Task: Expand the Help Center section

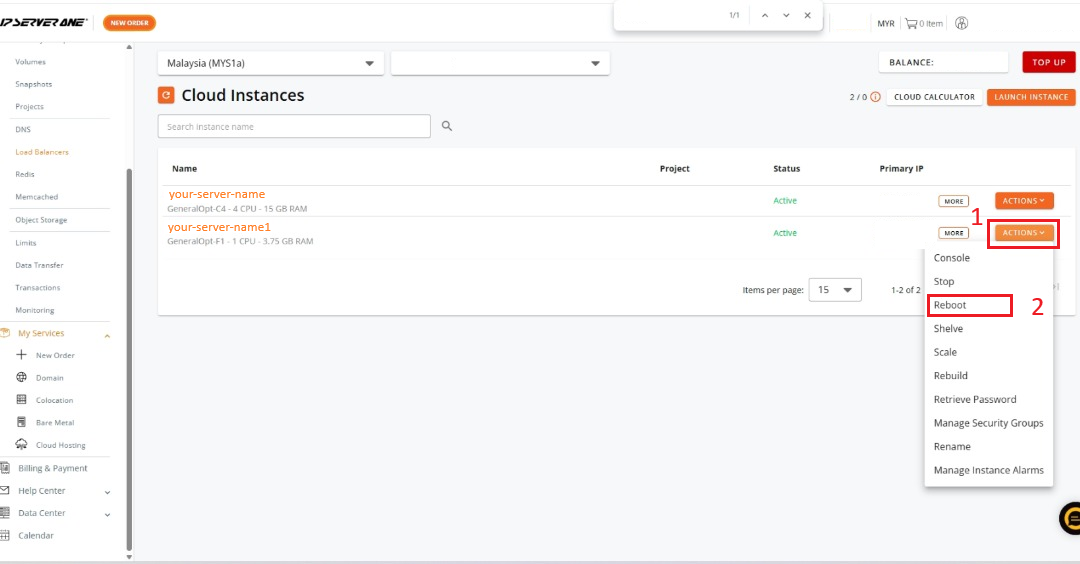Action: coord(107,491)
